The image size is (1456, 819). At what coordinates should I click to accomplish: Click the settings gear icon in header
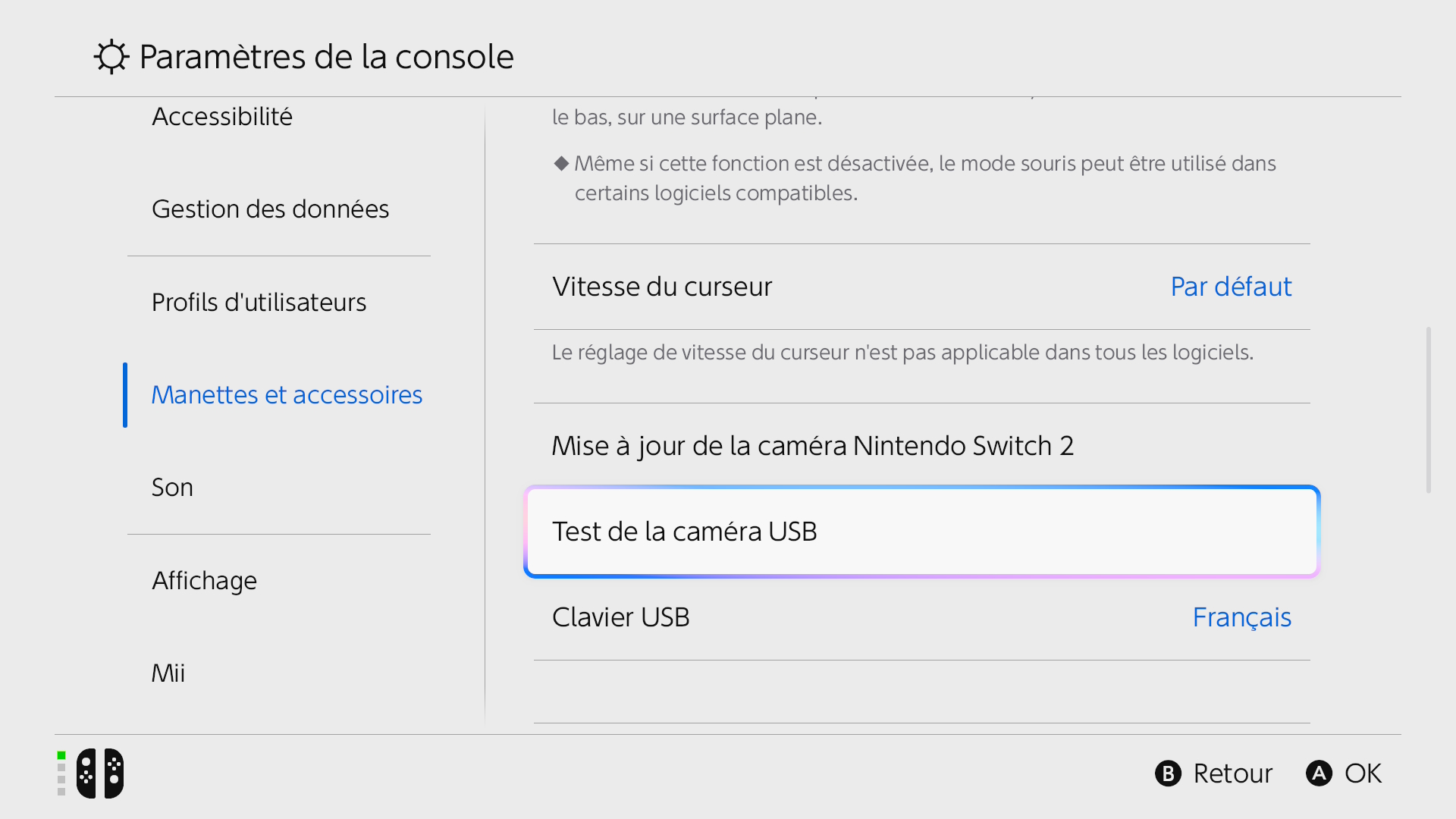click(x=111, y=57)
